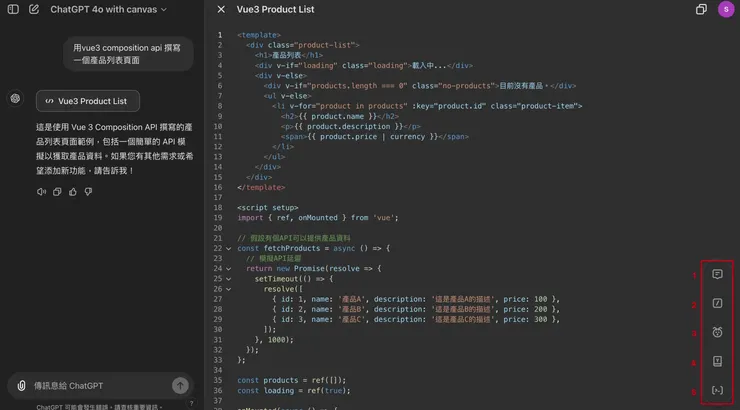Click the v-for product list item line
Image resolution: width=740 pixels, height=410 pixels.
[427, 106]
